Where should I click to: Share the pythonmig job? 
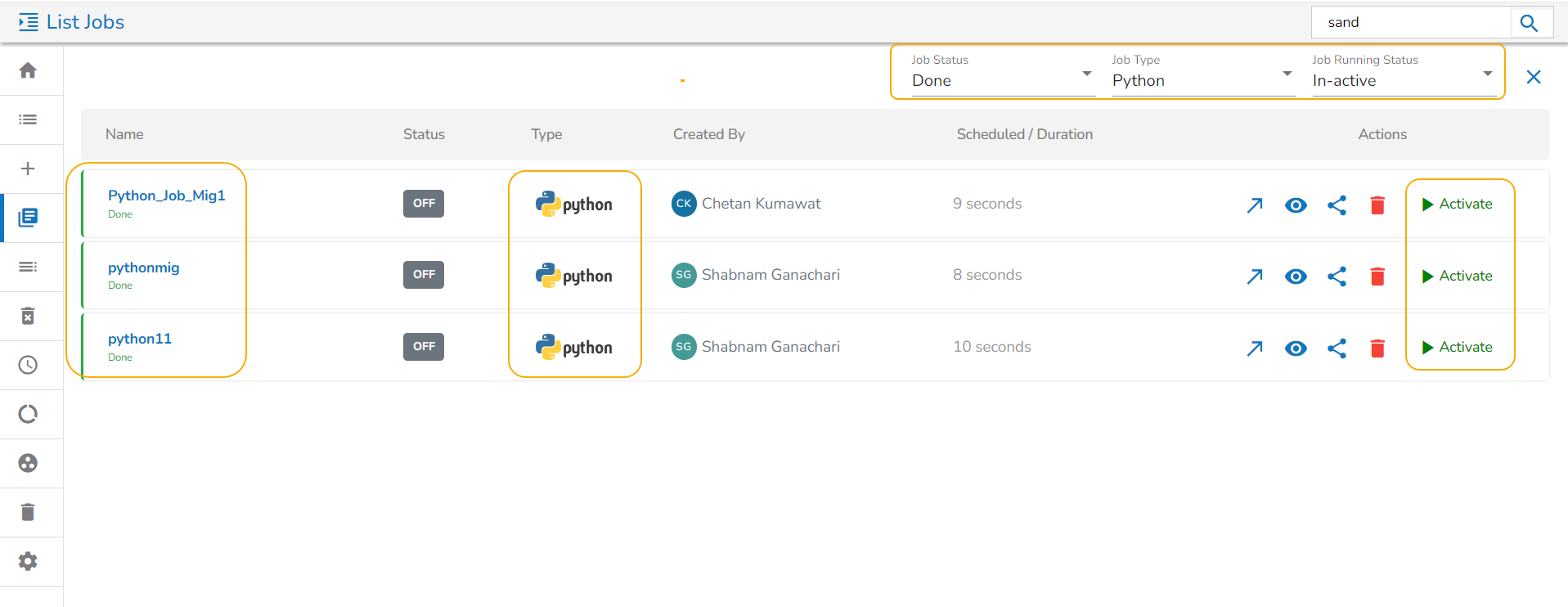pyautogui.click(x=1337, y=277)
